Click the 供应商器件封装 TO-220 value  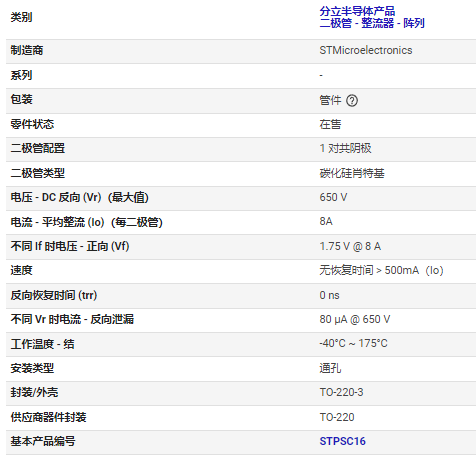pyautogui.click(x=337, y=417)
